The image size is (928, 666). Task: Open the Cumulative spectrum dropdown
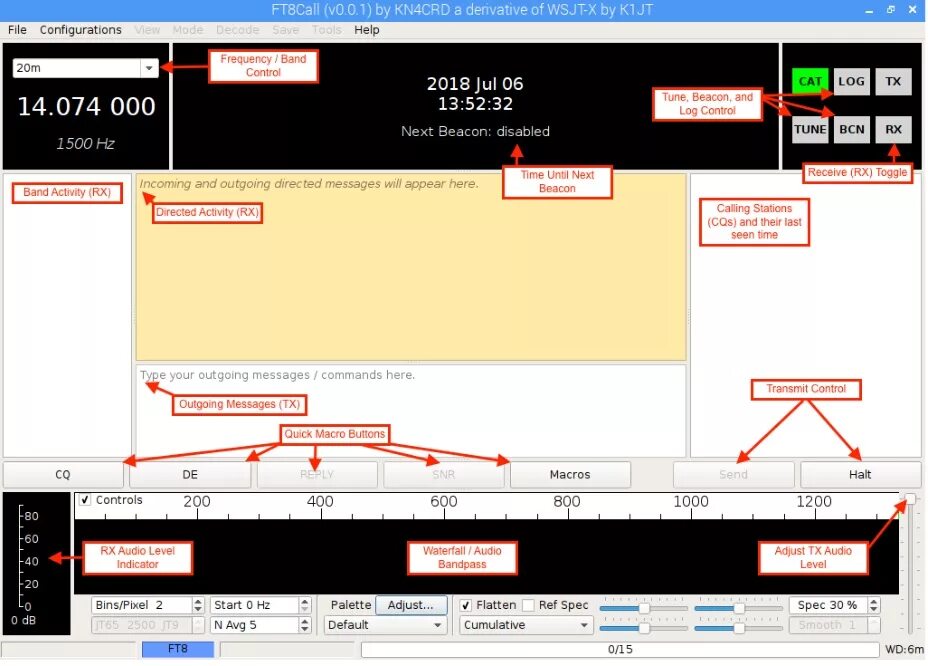(x=526, y=625)
